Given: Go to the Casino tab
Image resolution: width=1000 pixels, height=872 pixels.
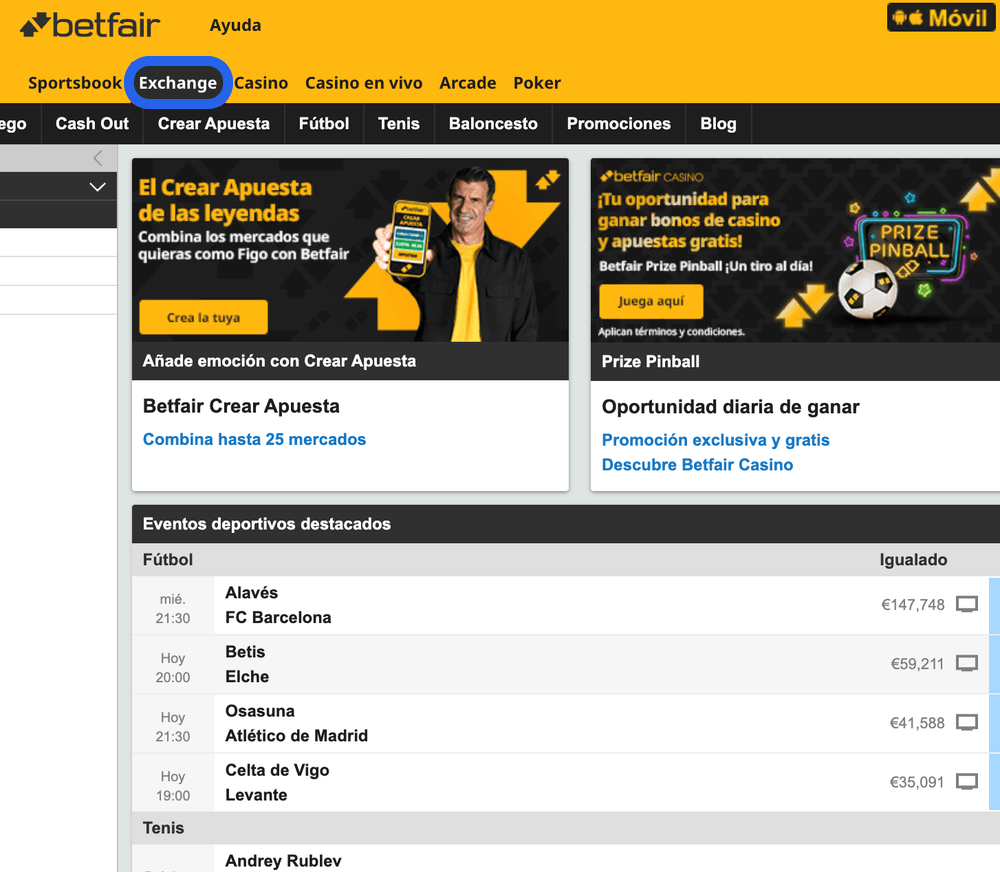Looking at the screenshot, I should tap(261, 83).
